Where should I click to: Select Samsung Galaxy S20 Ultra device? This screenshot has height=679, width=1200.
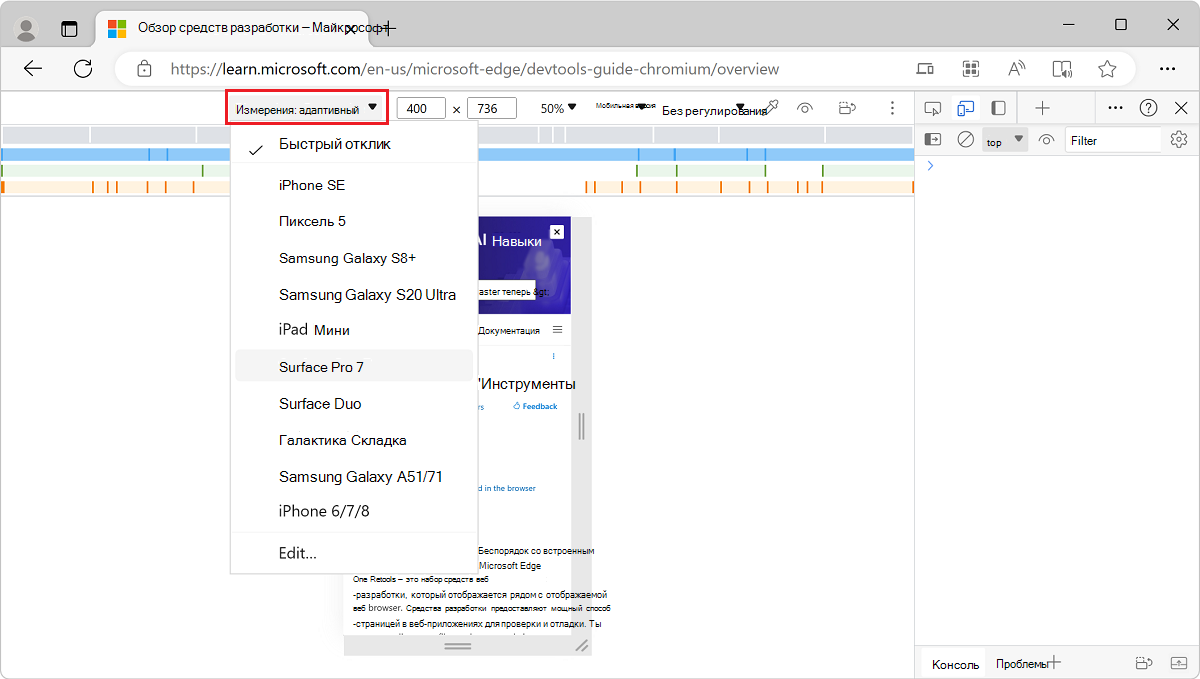click(x=354, y=294)
